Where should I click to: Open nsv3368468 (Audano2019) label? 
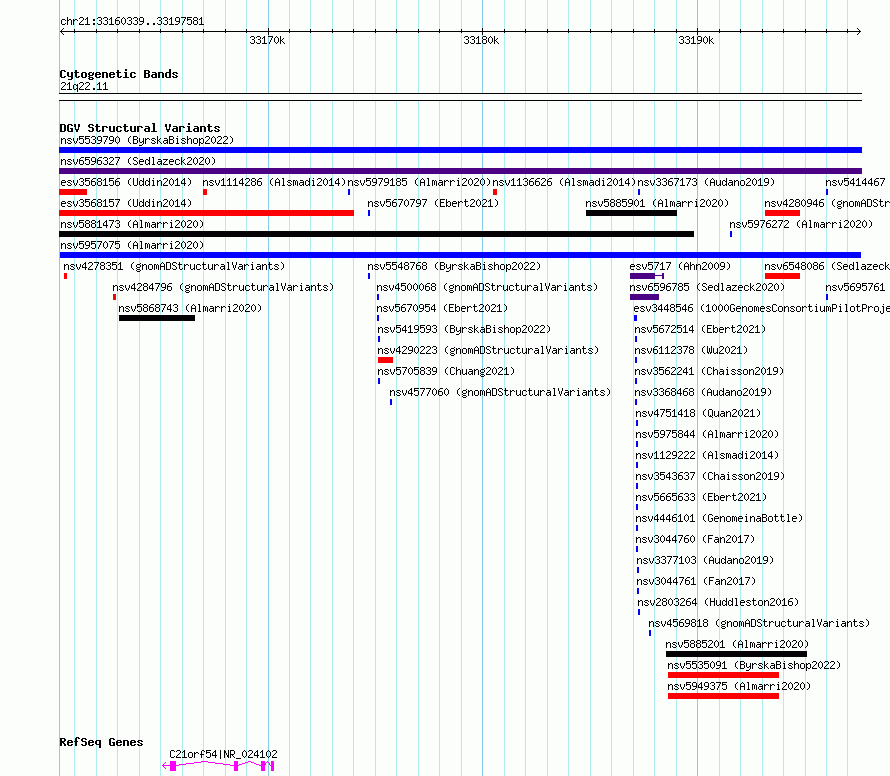[703, 392]
